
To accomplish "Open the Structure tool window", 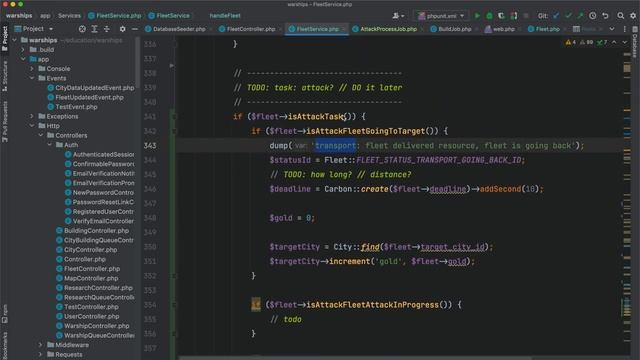I will click(x=4, y=76).
